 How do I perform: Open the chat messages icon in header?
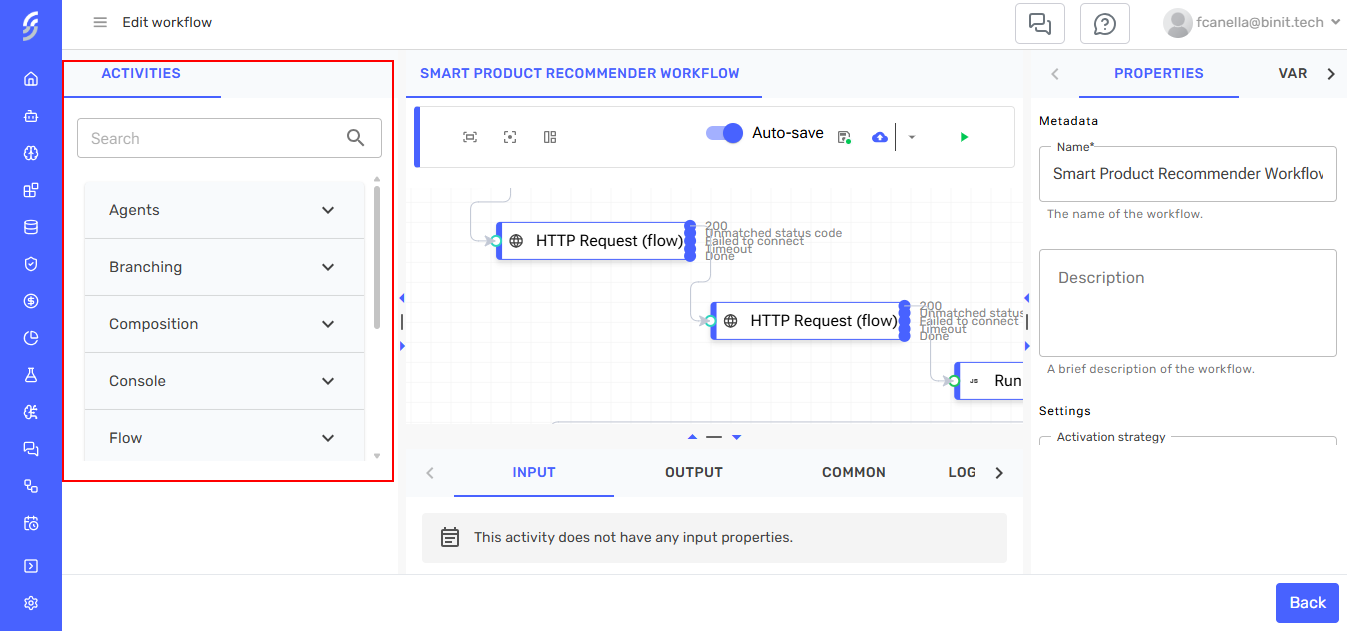(x=1040, y=24)
